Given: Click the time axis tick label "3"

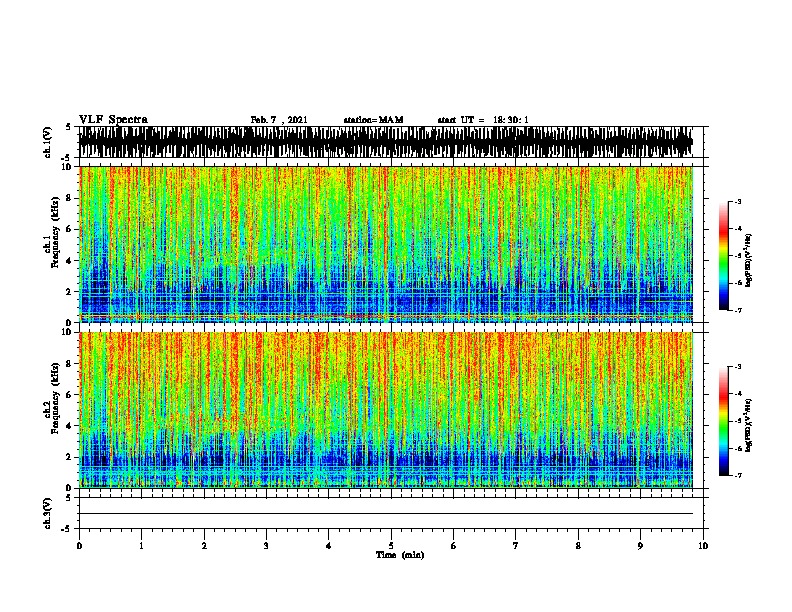Looking at the screenshot, I should 266,546.
